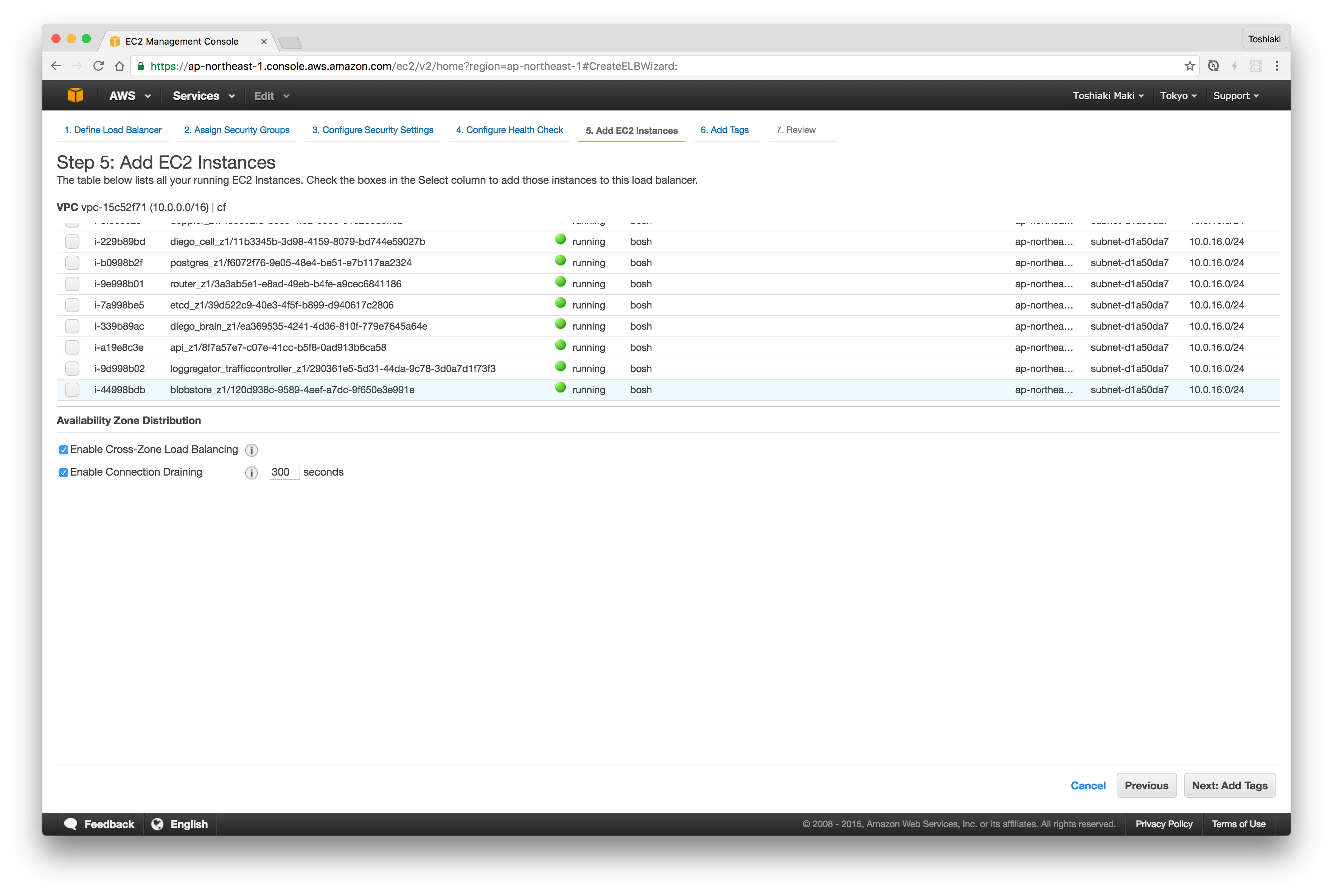The height and width of the screenshot is (896, 1333).
Task: Close the EC2 Management Console tab
Action: coord(264,41)
